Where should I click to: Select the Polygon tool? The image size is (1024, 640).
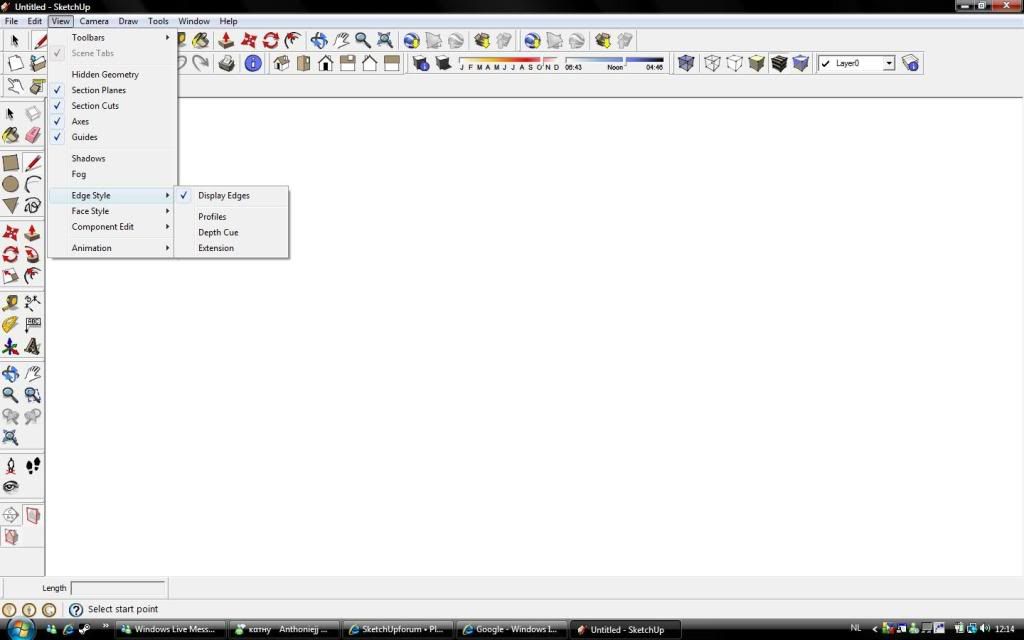point(10,206)
